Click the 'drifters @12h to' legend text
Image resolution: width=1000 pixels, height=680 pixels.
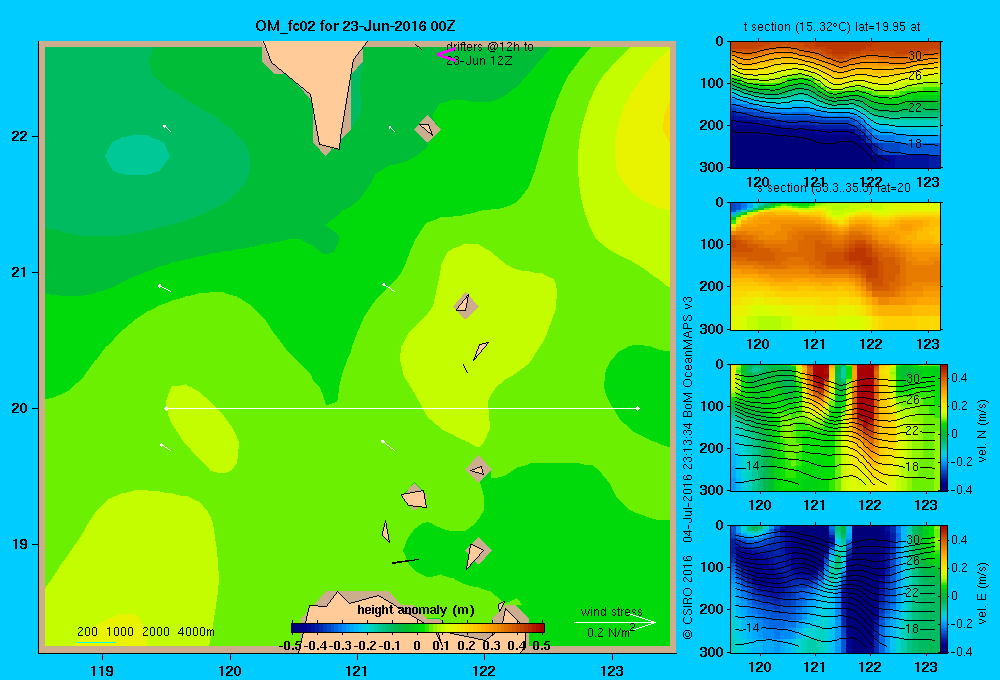tap(490, 47)
